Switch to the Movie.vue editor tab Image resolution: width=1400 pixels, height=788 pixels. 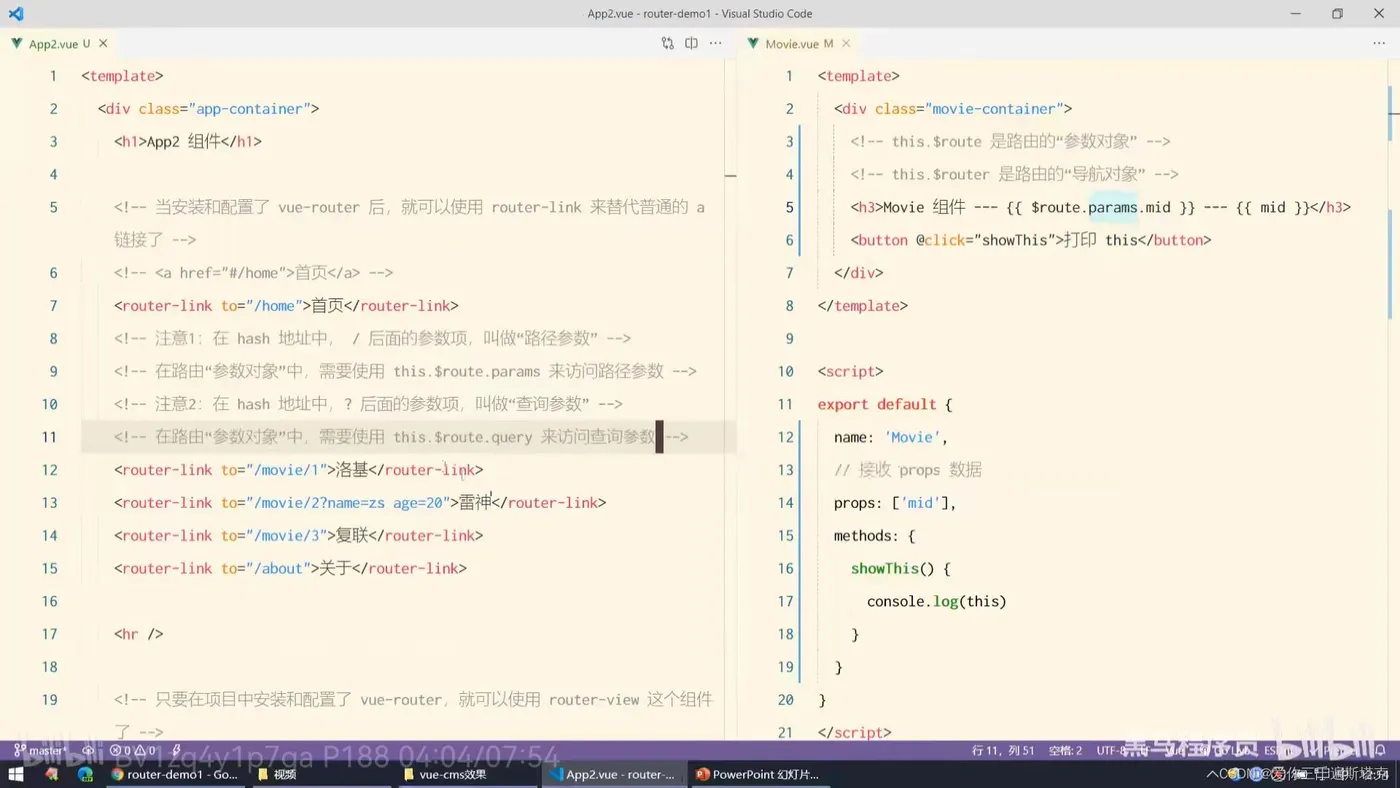coord(791,44)
